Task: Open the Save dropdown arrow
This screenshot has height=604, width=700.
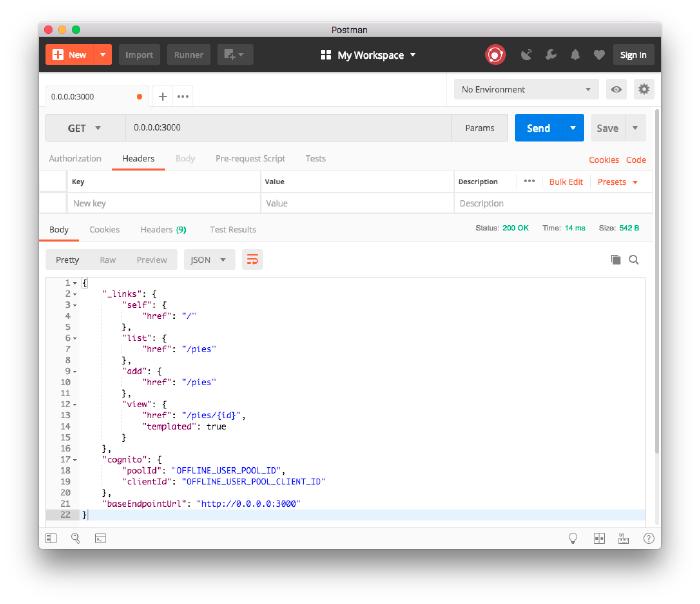Action: click(635, 128)
